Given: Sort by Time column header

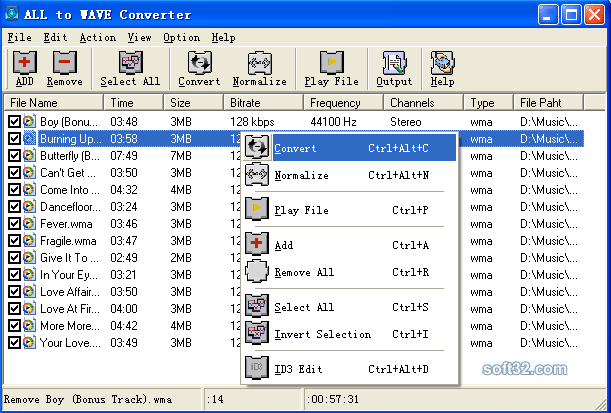Looking at the screenshot, I should (x=134, y=102).
